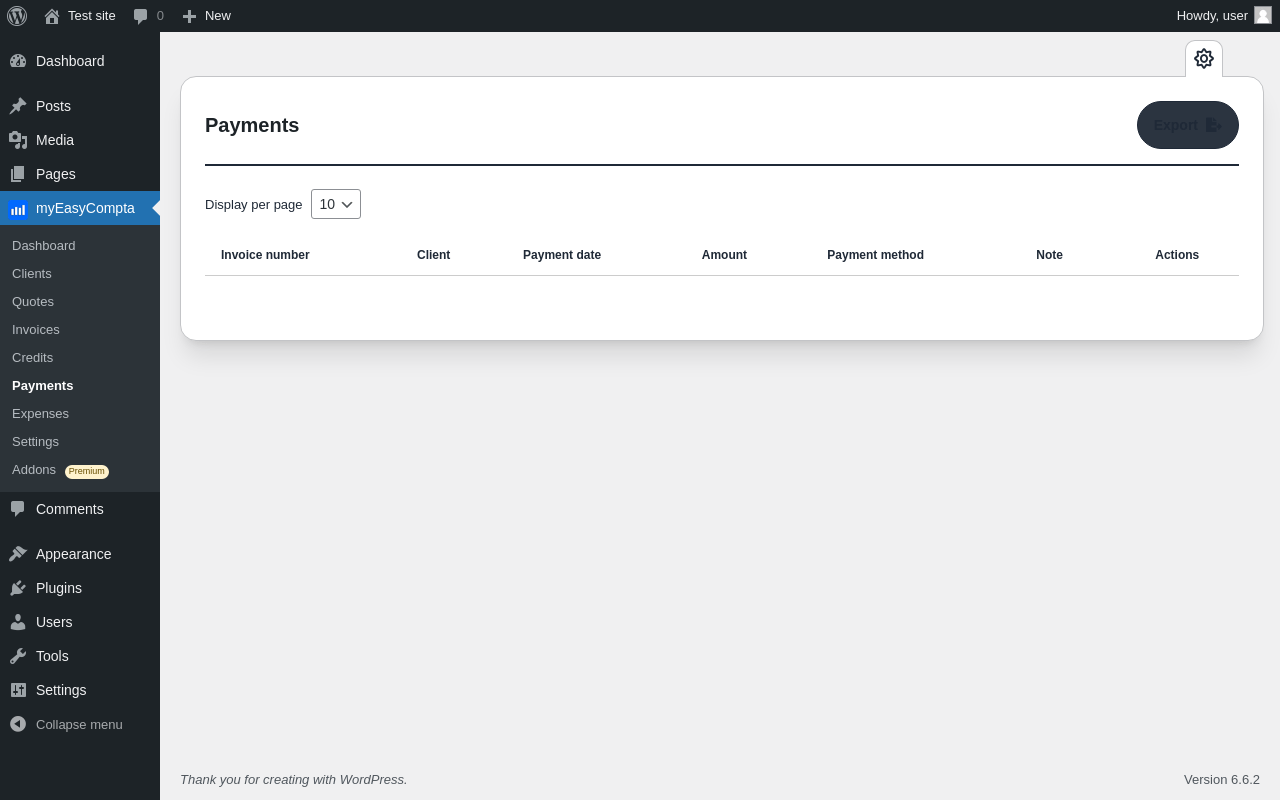Click the Collapse menu arrow icon
Viewport: 1280px width, 800px height.
click(18, 724)
